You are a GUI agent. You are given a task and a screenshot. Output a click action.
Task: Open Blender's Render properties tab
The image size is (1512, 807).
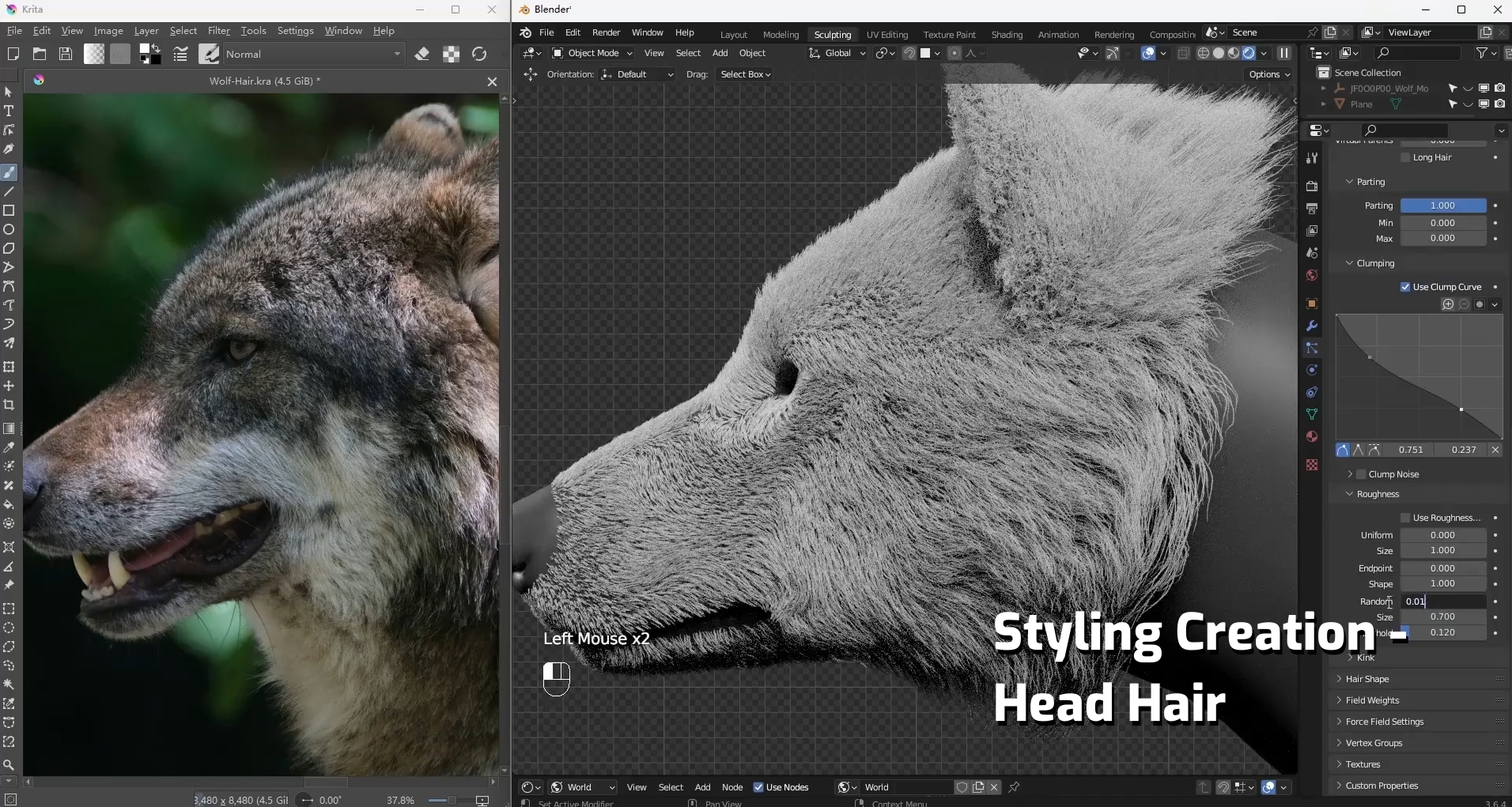[1312, 187]
